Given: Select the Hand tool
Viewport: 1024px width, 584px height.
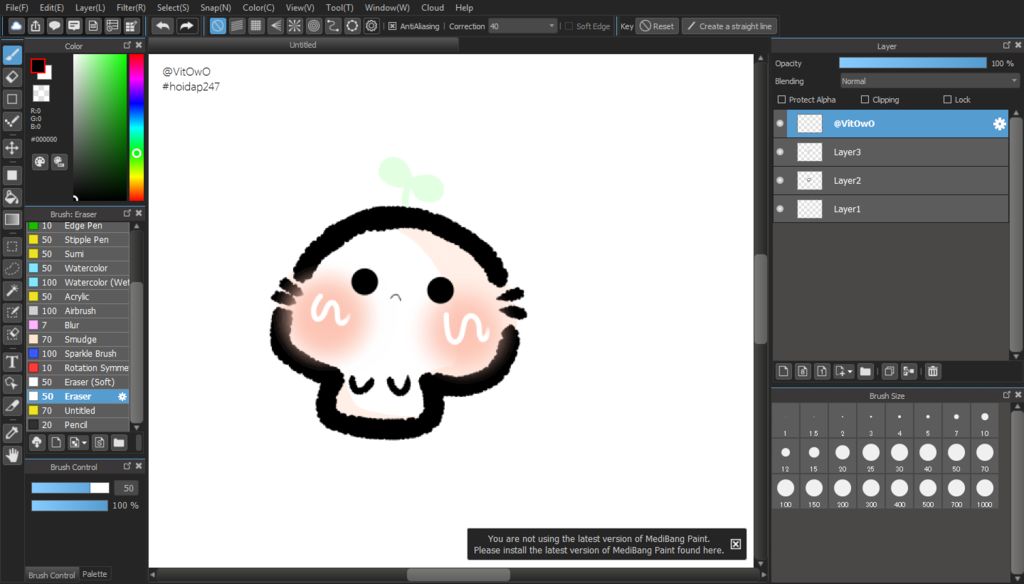Looking at the screenshot, I should pyautogui.click(x=12, y=455).
